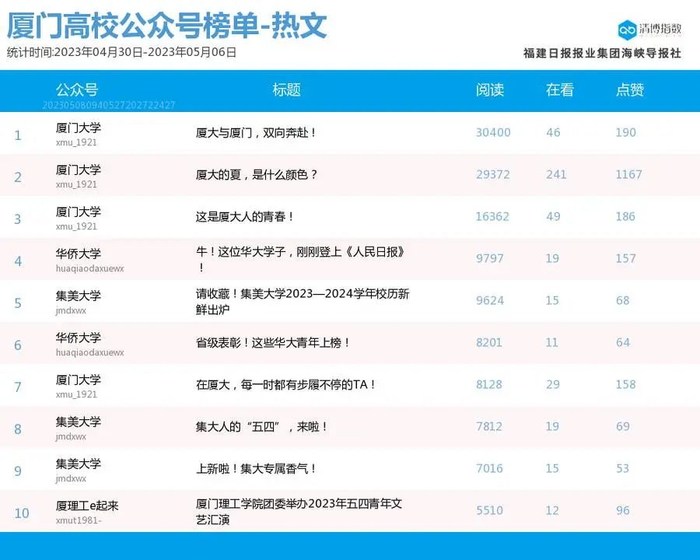Viewport: 700px width, 560px height.
Task: Click read count 9624
Action: click(x=490, y=301)
